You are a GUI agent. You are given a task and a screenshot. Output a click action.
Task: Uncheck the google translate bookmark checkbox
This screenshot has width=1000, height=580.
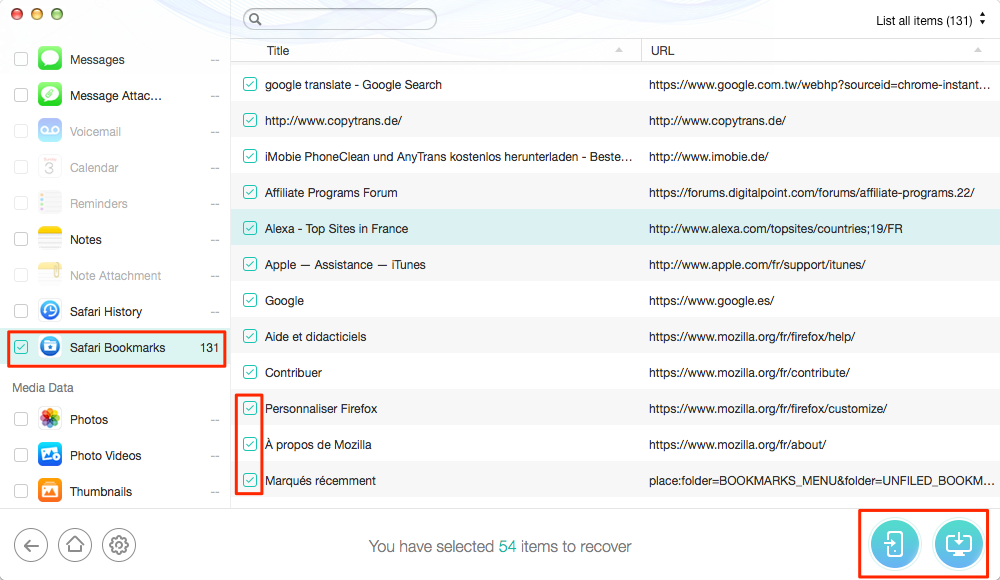click(x=250, y=84)
